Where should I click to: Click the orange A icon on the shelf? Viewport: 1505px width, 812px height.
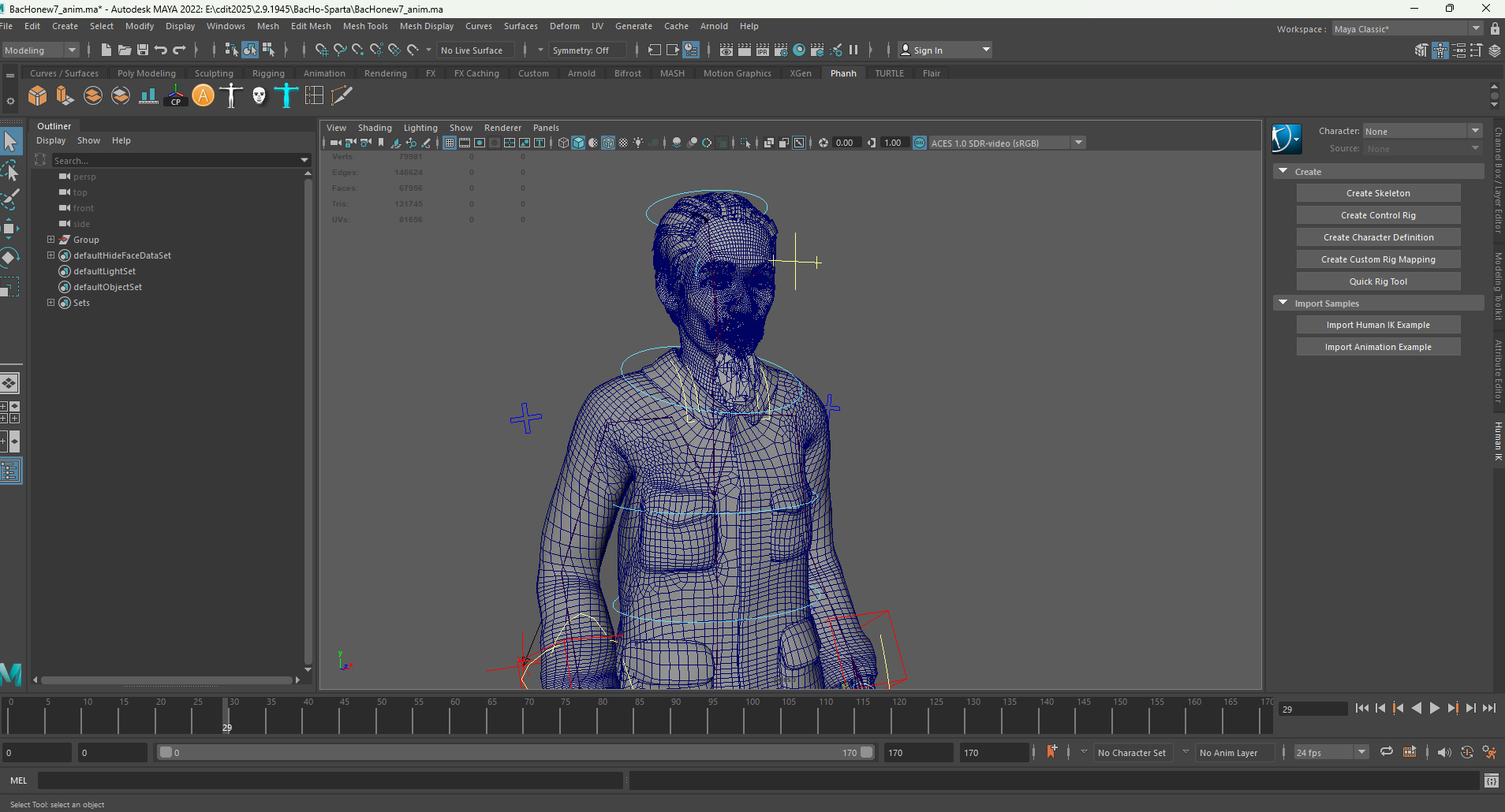(x=204, y=96)
